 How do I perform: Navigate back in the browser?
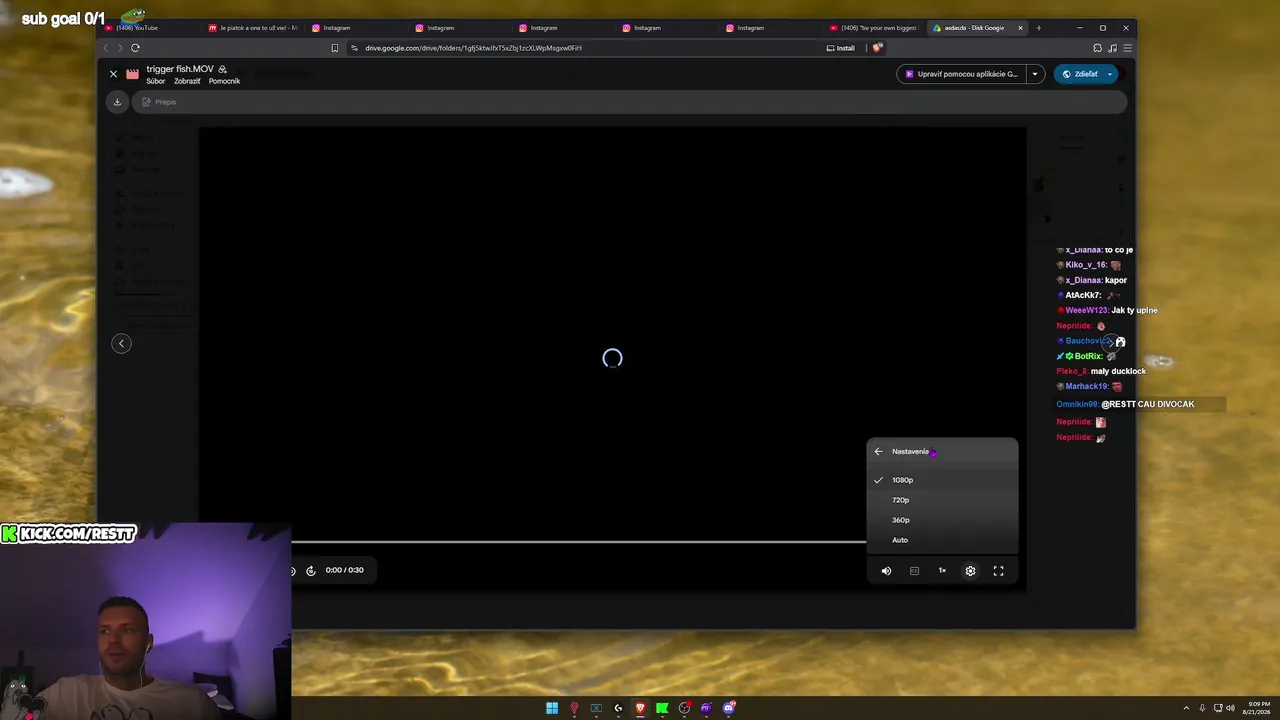click(x=108, y=48)
